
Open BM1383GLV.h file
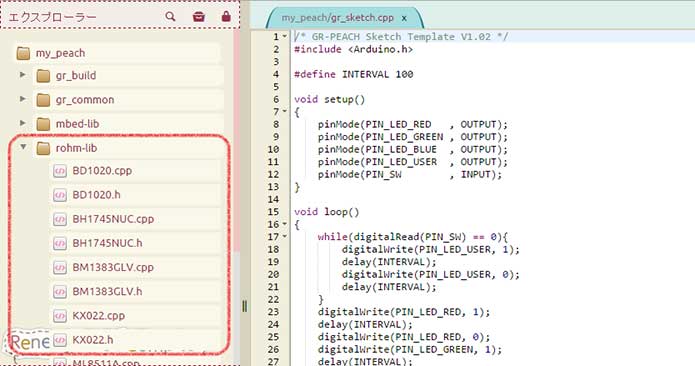[107, 292]
